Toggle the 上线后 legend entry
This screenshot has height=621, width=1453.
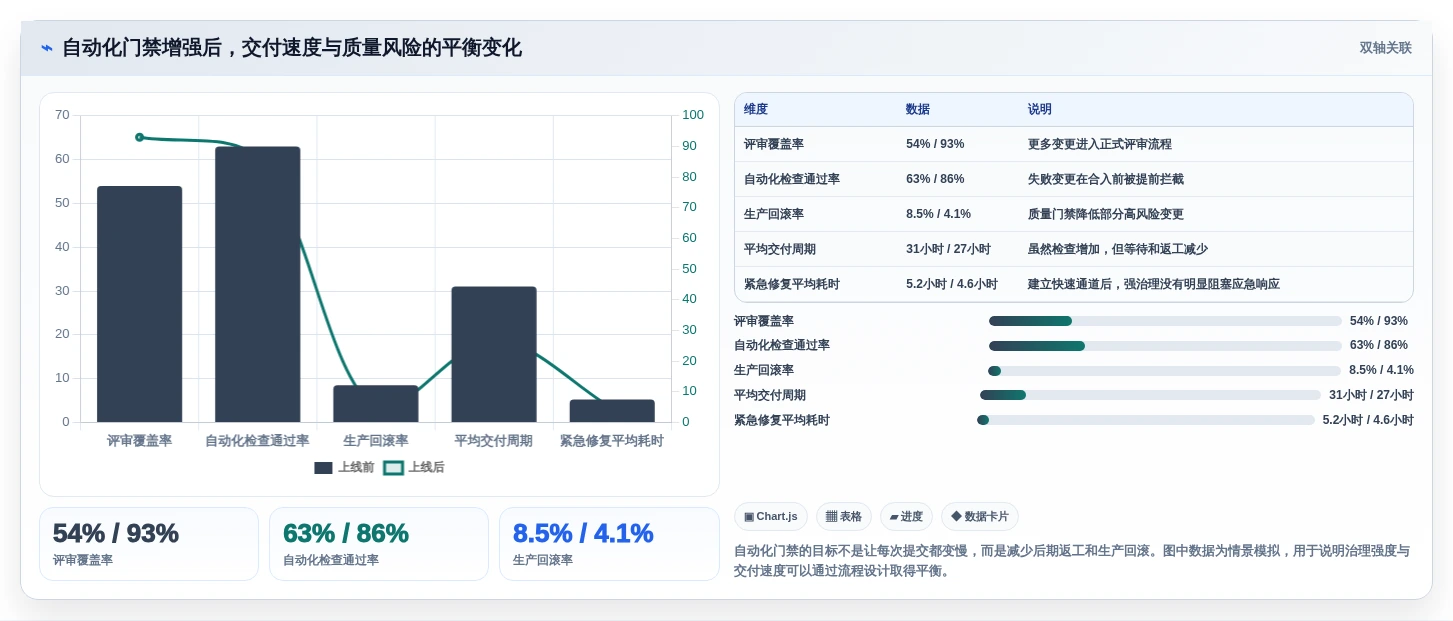(414, 467)
